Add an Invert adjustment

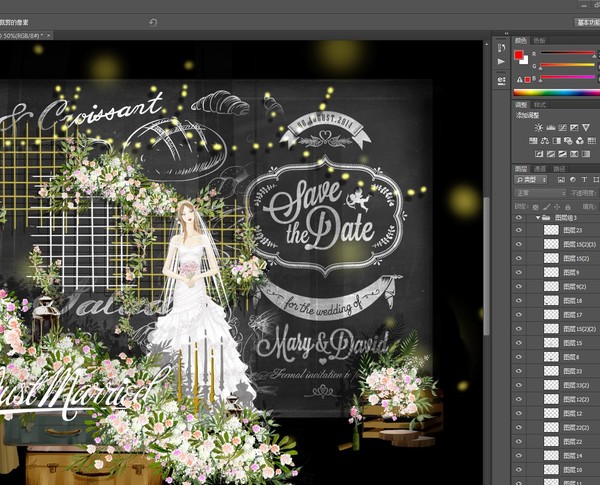(539, 154)
